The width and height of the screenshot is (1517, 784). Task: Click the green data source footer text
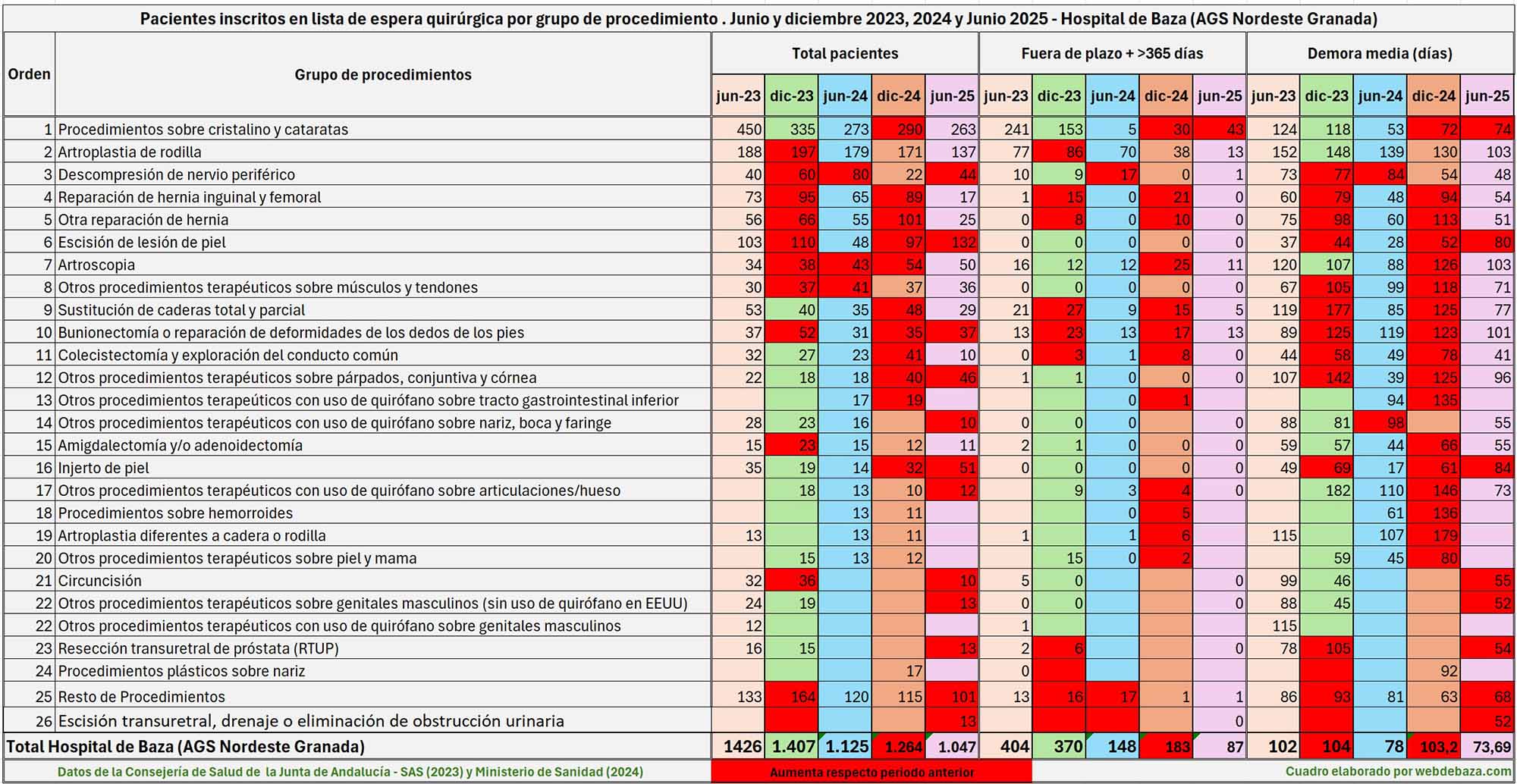350,772
